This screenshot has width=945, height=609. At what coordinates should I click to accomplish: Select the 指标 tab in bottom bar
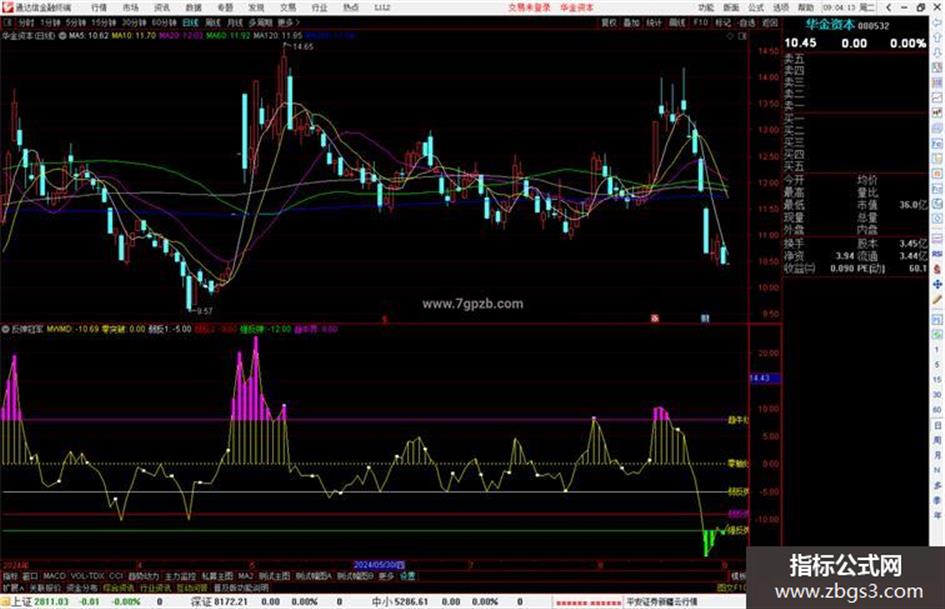coord(10,576)
